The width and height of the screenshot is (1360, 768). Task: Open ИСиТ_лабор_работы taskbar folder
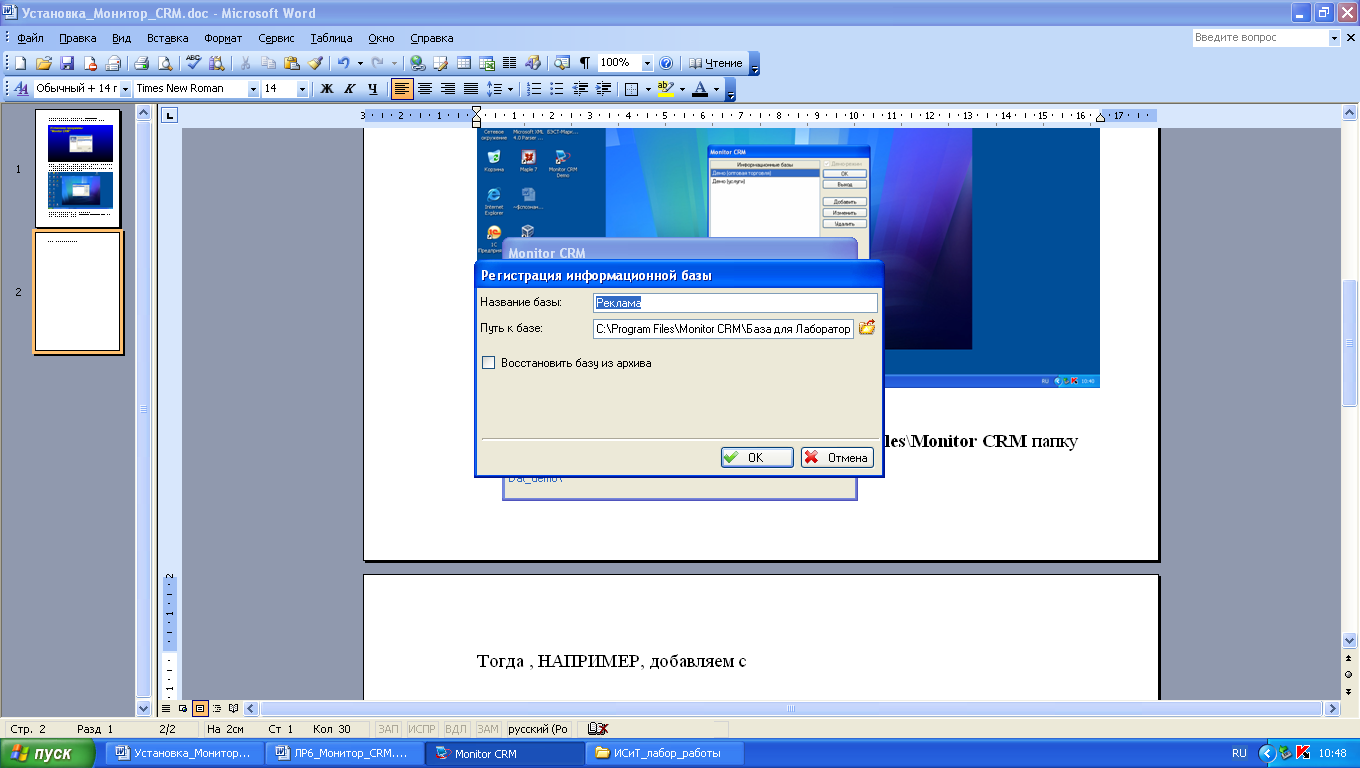tap(664, 753)
